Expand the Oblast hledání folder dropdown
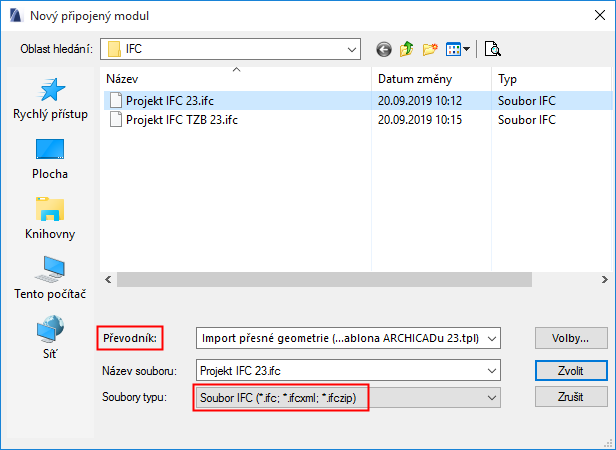The image size is (616, 450). 351,48
